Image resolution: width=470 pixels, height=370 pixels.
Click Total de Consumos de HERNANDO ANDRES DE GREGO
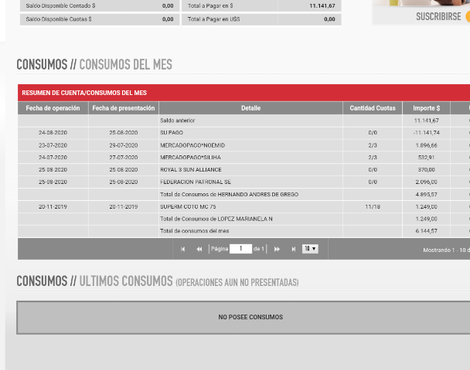pyautogui.click(x=229, y=194)
